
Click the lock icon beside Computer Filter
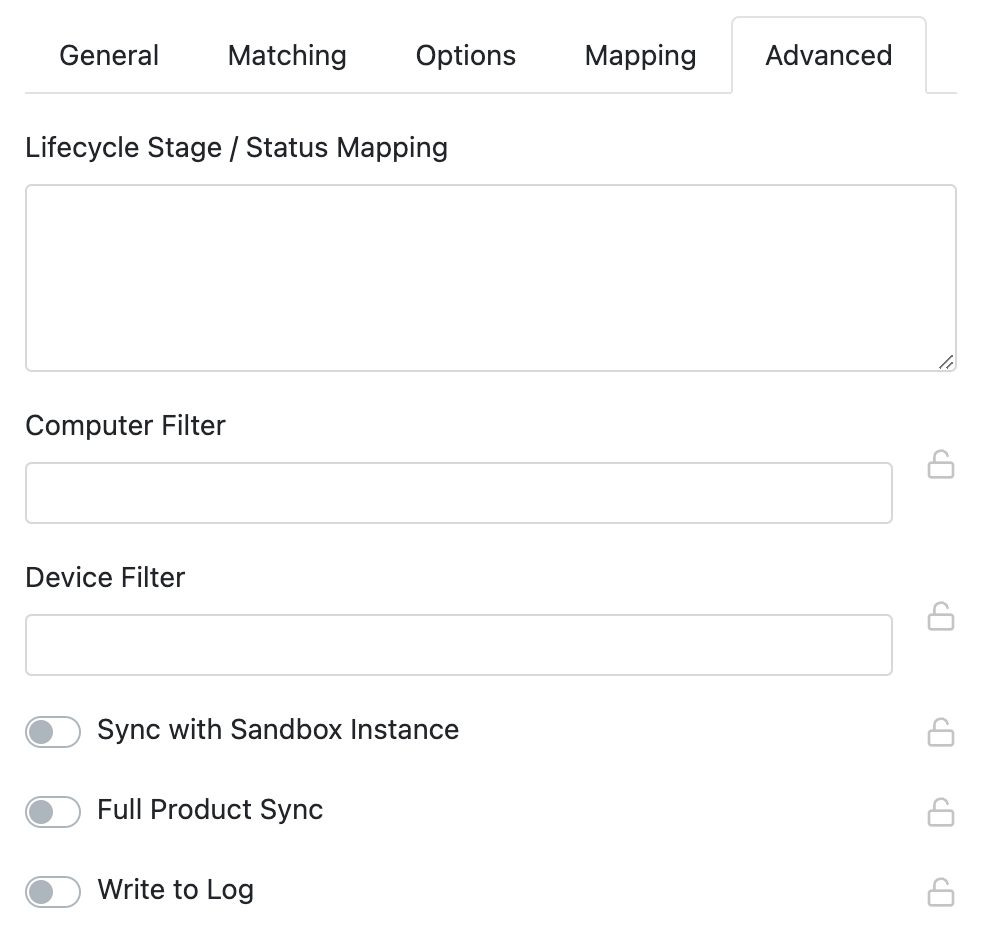pyautogui.click(x=941, y=465)
